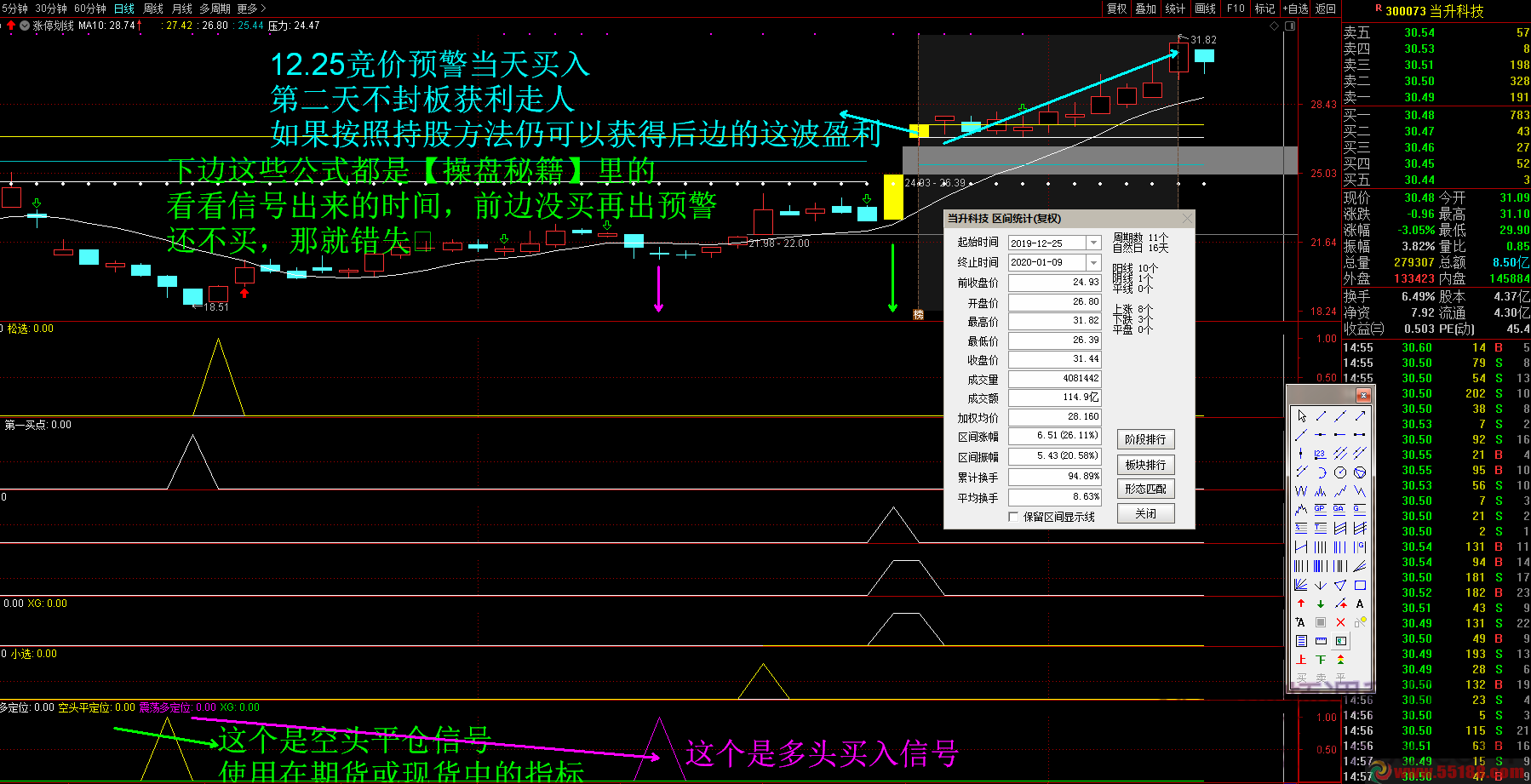1531x784 pixels.
Task: Select the red up-arrow marker tool
Action: [1300, 603]
